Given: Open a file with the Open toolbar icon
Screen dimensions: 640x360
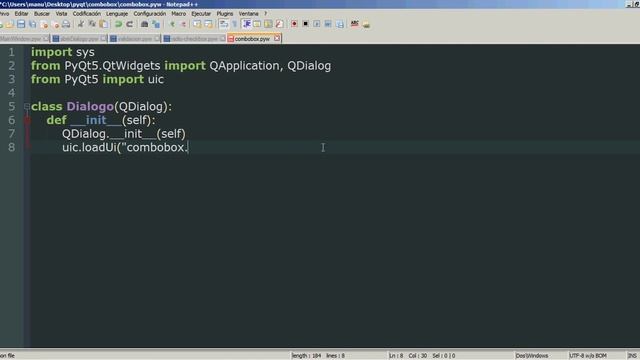Looking at the screenshot, I should point(9,24).
